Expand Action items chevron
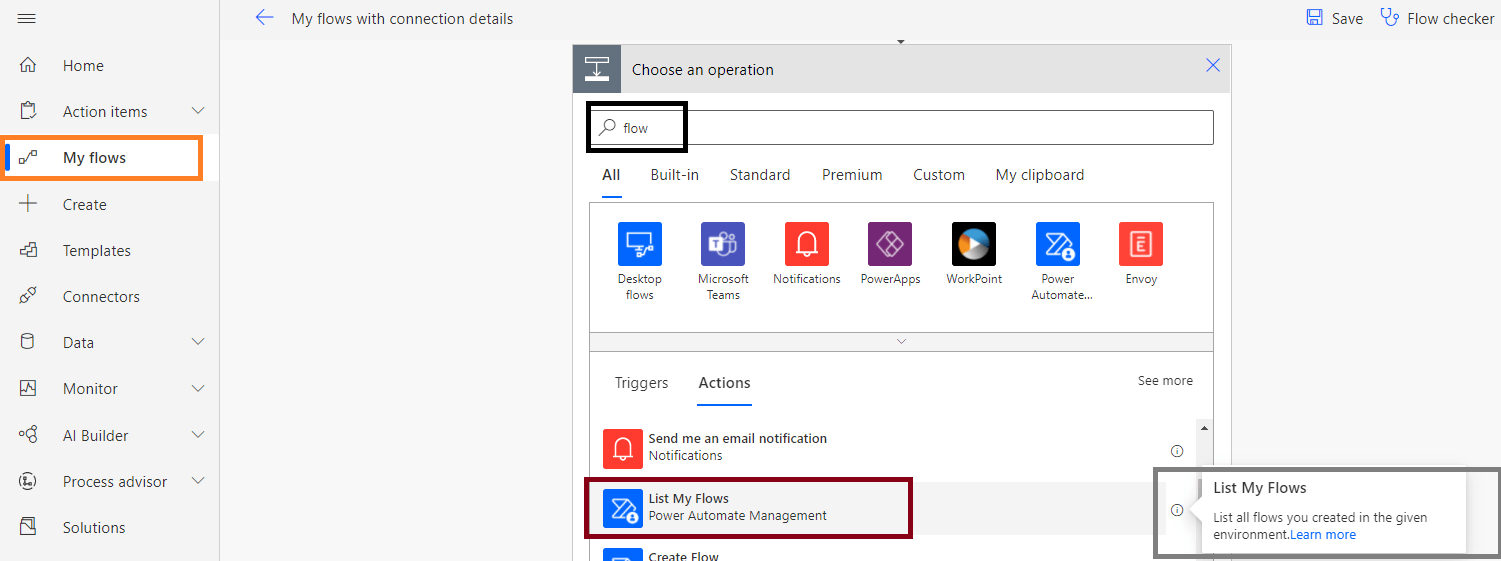 198,111
